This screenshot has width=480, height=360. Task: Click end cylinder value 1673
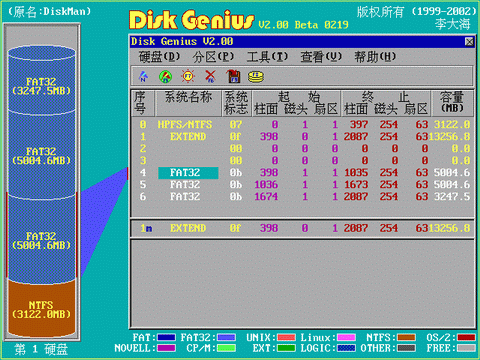coord(356,185)
